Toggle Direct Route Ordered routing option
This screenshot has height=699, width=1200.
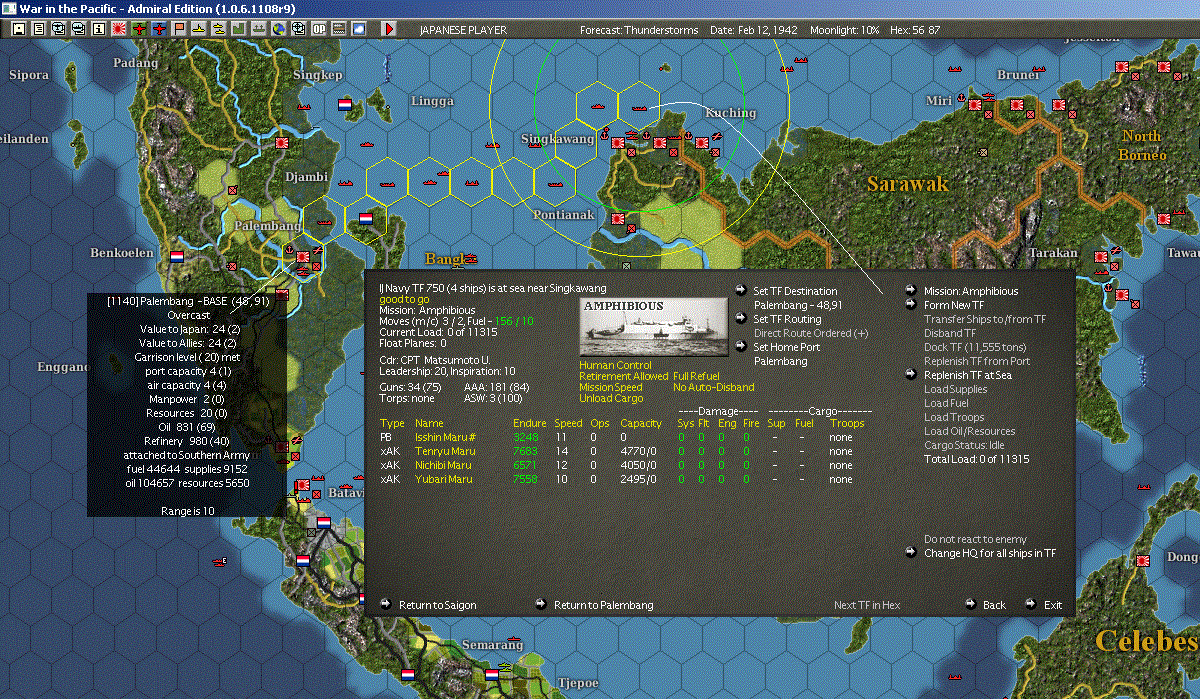[811, 333]
